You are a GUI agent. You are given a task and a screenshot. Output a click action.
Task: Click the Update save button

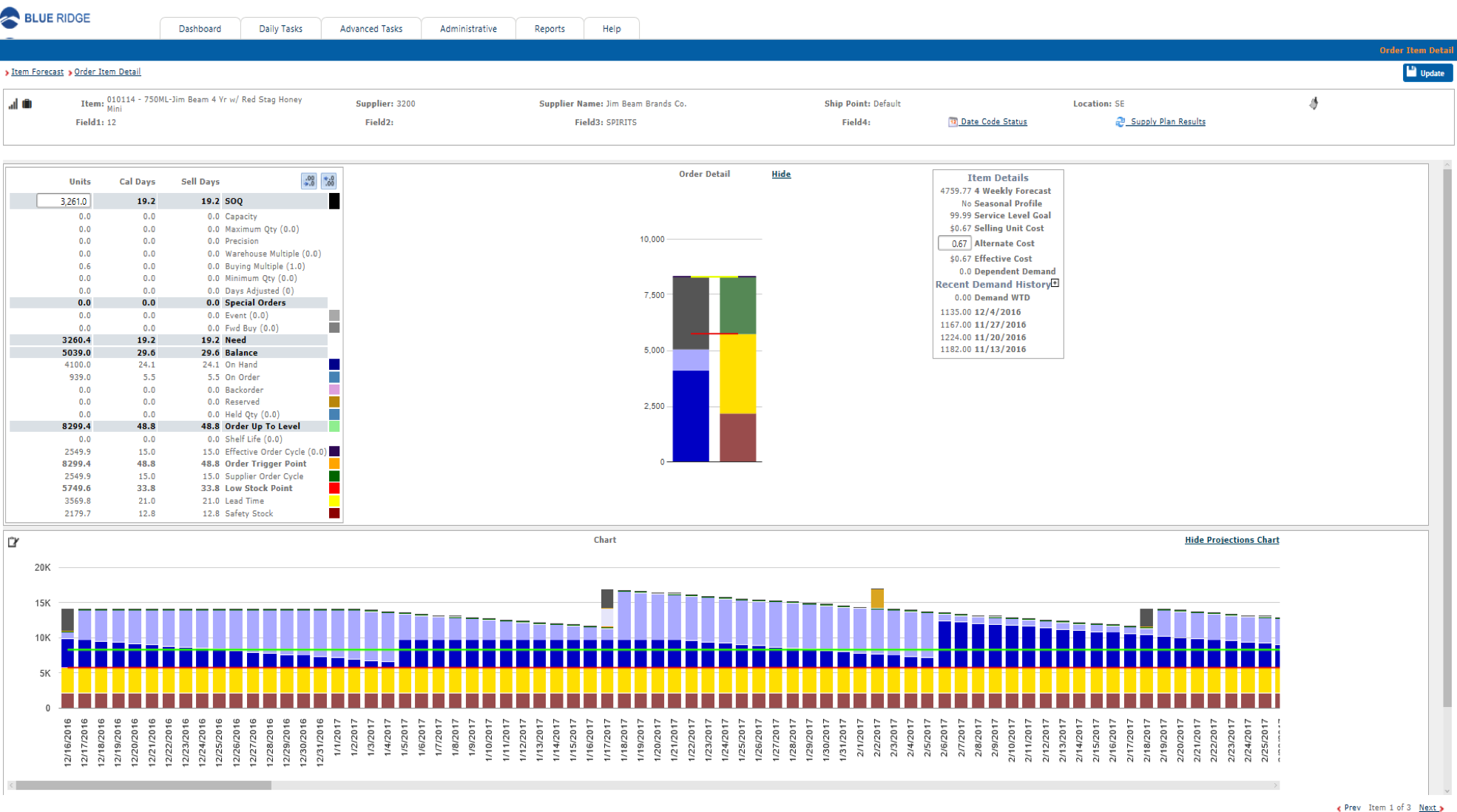pos(1427,72)
